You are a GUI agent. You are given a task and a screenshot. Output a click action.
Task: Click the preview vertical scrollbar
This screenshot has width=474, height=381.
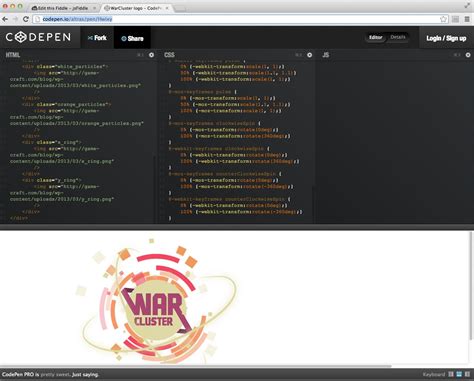pyautogui.click(x=471, y=286)
